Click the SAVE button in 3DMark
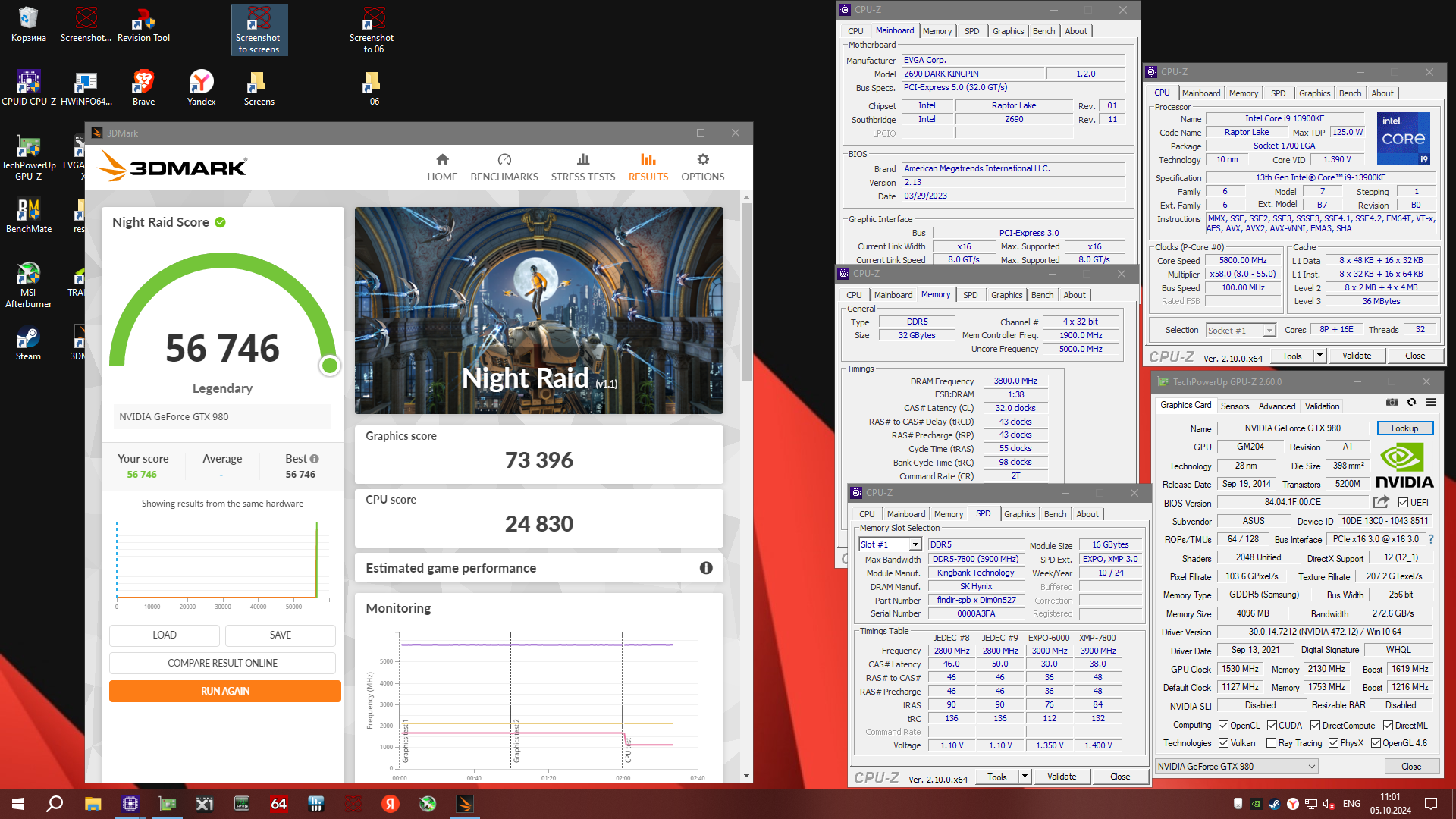The height and width of the screenshot is (819, 1456). [x=281, y=635]
